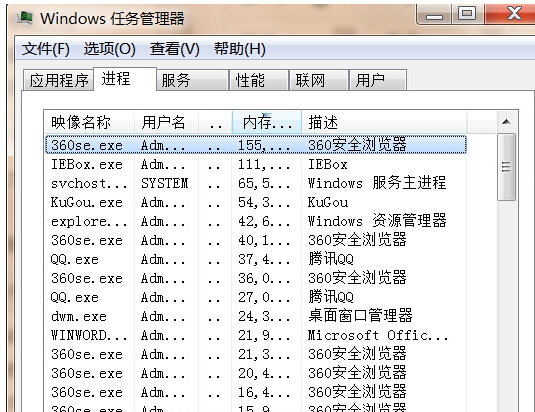Select the explorer Windows 资源管理器 row
Screen dimensions: 535x412
point(256,221)
